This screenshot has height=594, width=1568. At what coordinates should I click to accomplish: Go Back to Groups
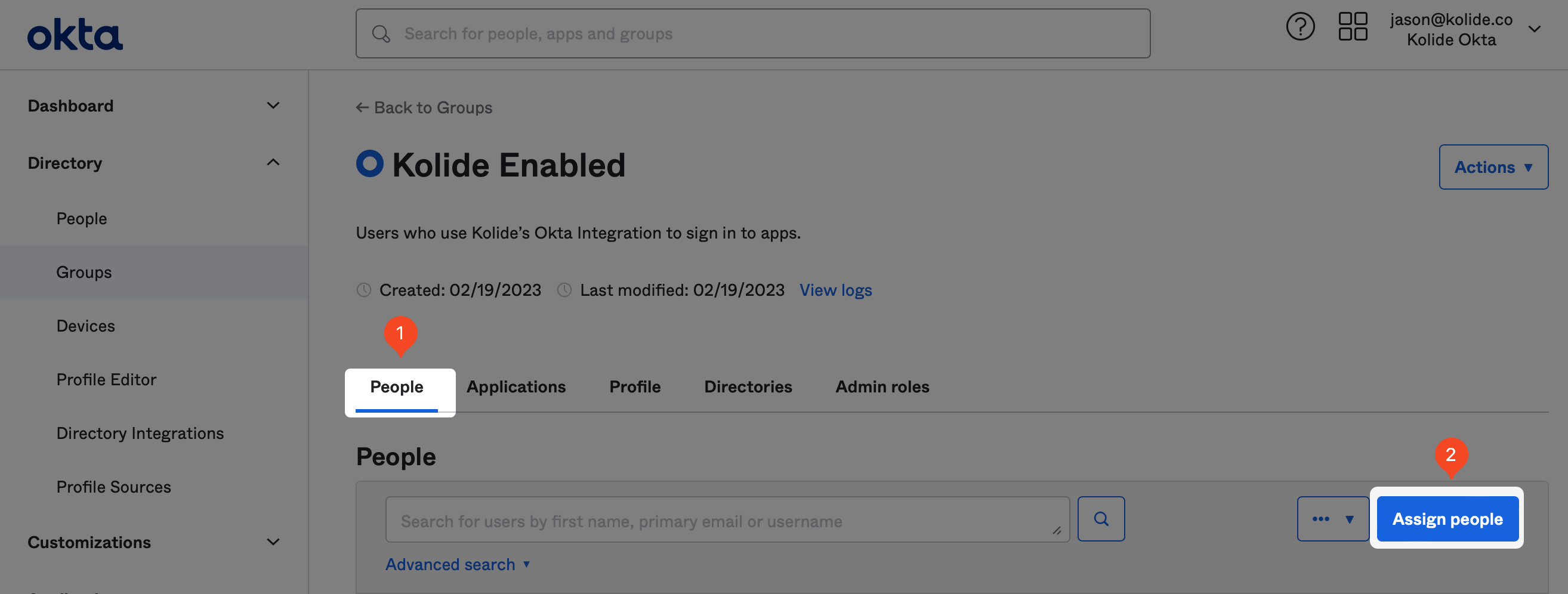424,108
